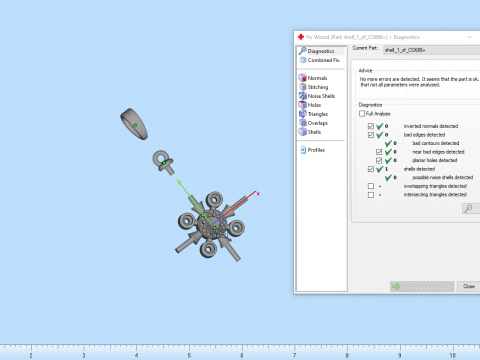Viewport: 480px width, 360px height.
Task: Toggle planar holes detected checkbox
Action: pos(379,160)
